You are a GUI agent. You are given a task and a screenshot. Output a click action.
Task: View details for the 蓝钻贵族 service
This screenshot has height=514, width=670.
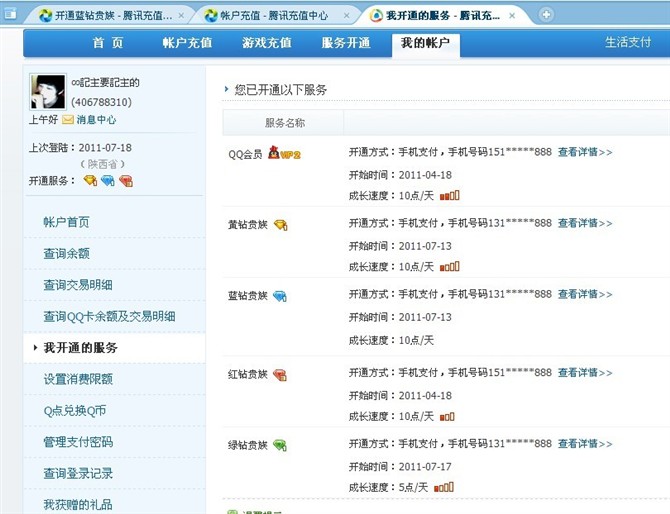585,294
